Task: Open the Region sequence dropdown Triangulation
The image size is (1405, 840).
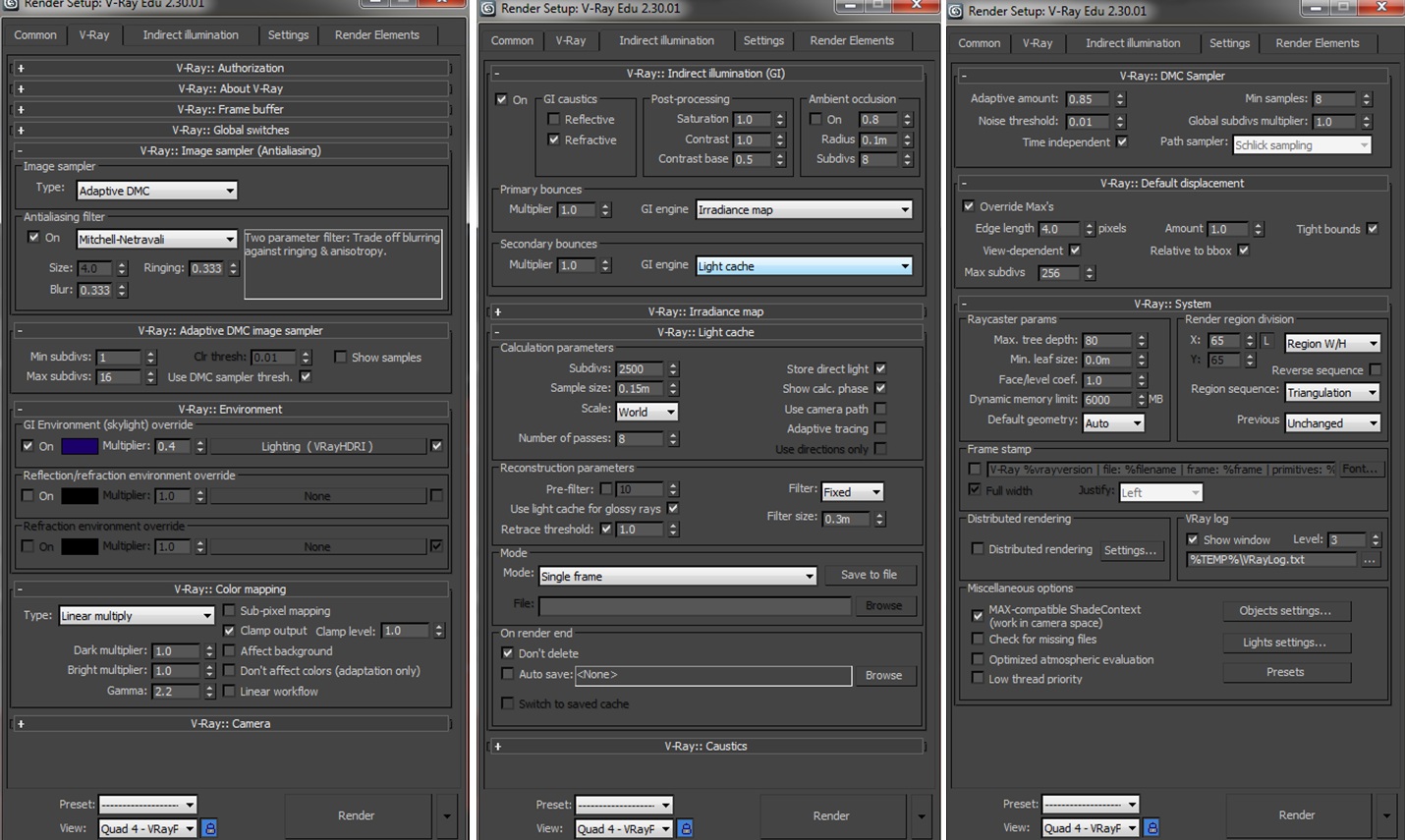Action: click(1333, 392)
